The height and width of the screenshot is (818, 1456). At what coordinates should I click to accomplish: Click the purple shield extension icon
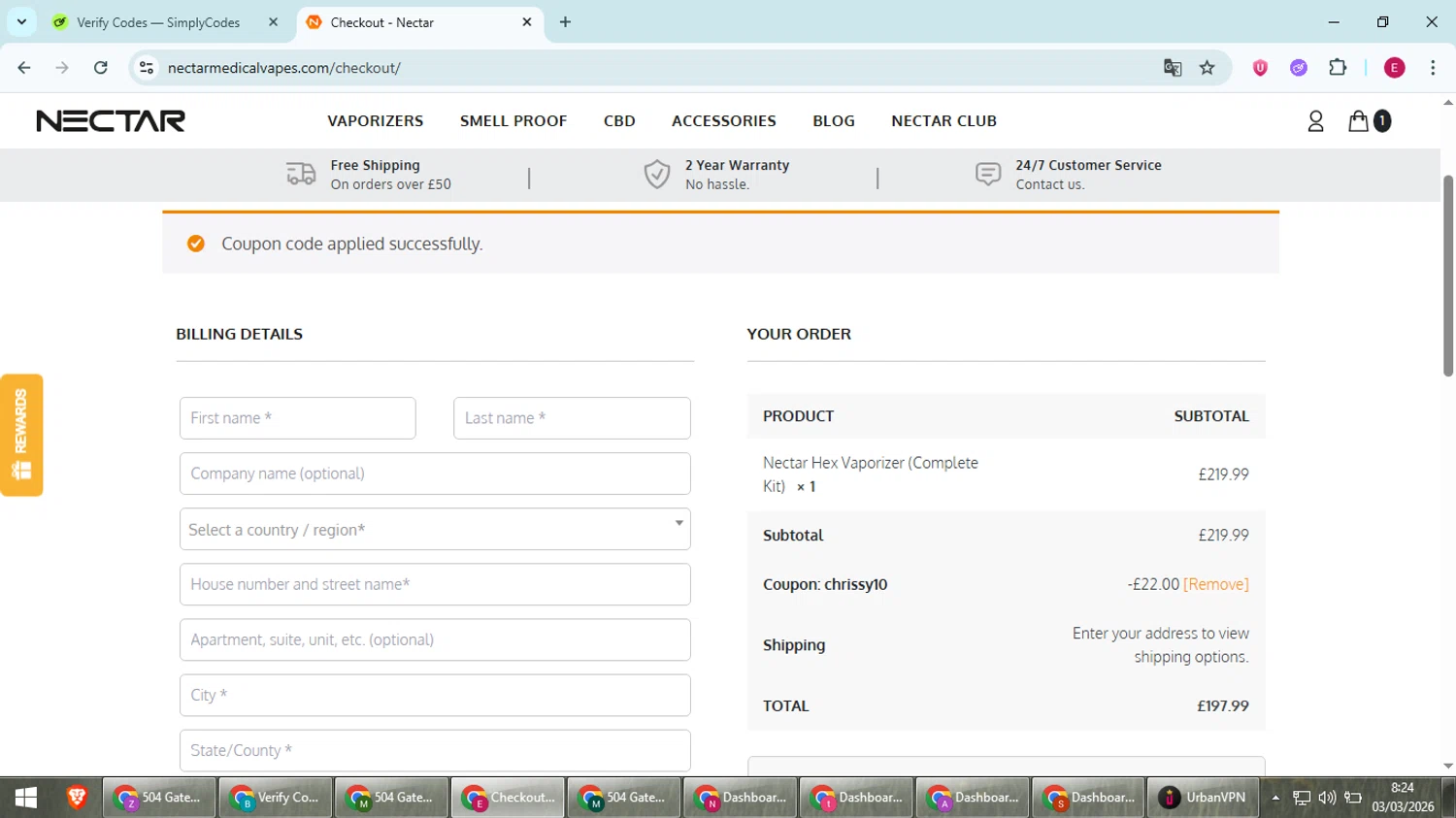[1260, 68]
